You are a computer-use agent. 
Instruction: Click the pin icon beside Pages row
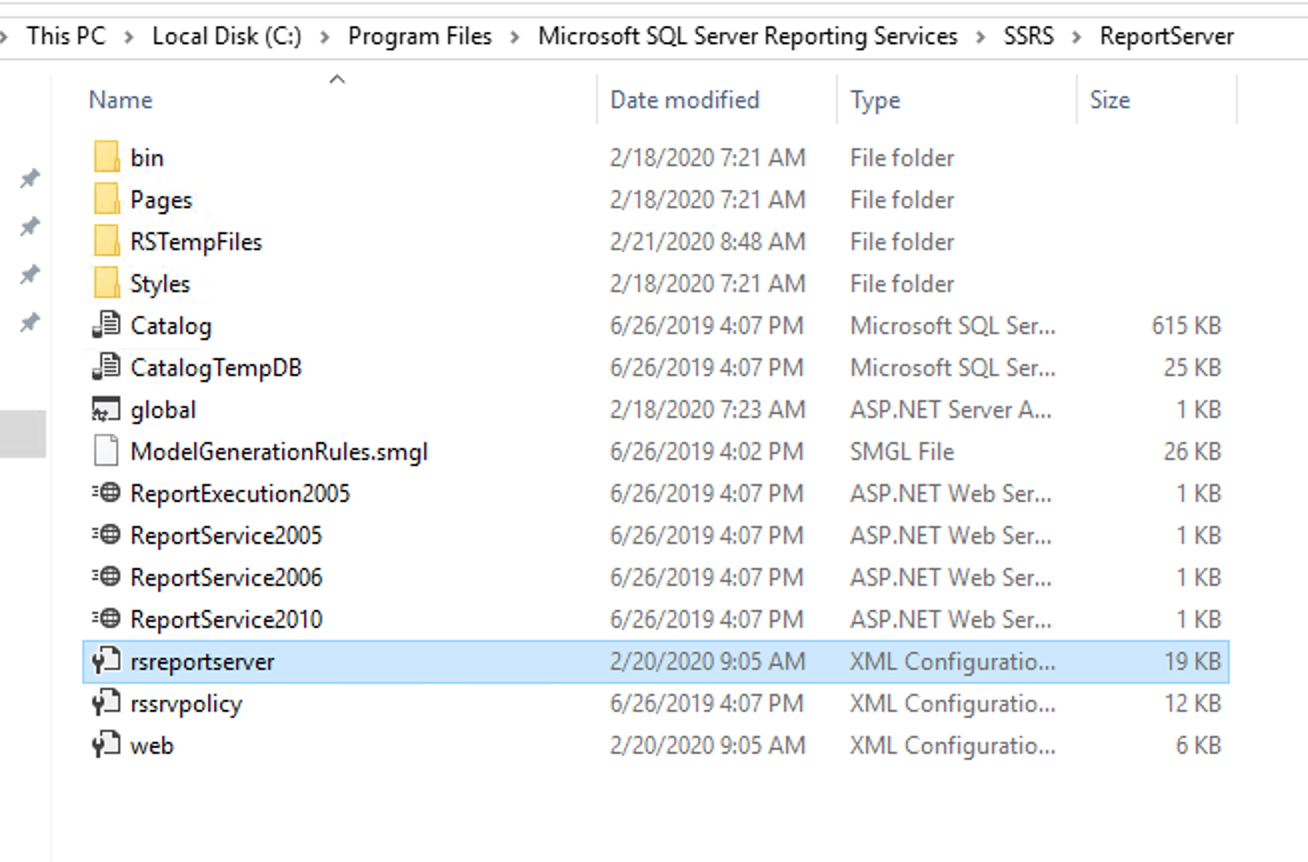[30, 227]
